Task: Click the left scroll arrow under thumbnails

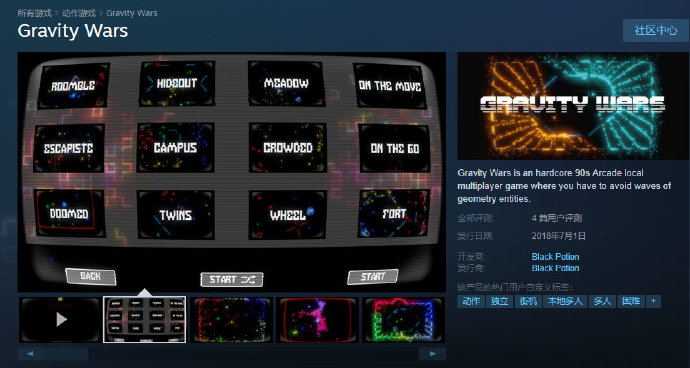Action: pos(30,353)
